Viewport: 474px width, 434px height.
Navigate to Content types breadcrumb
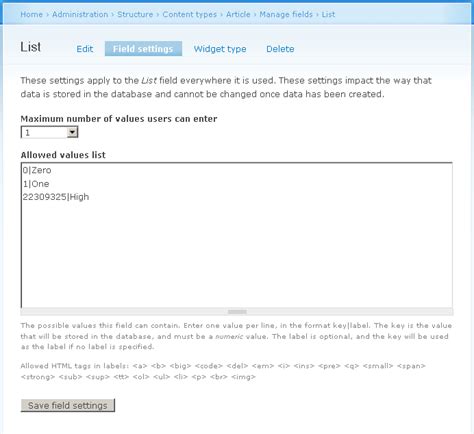[x=189, y=14]
